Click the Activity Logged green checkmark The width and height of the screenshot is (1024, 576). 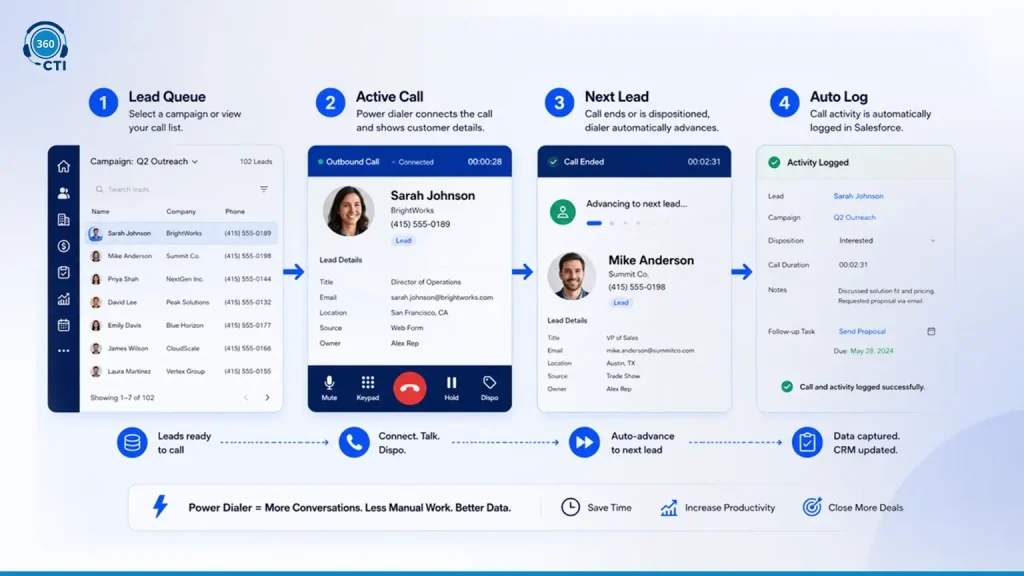[x=774, y=163]
